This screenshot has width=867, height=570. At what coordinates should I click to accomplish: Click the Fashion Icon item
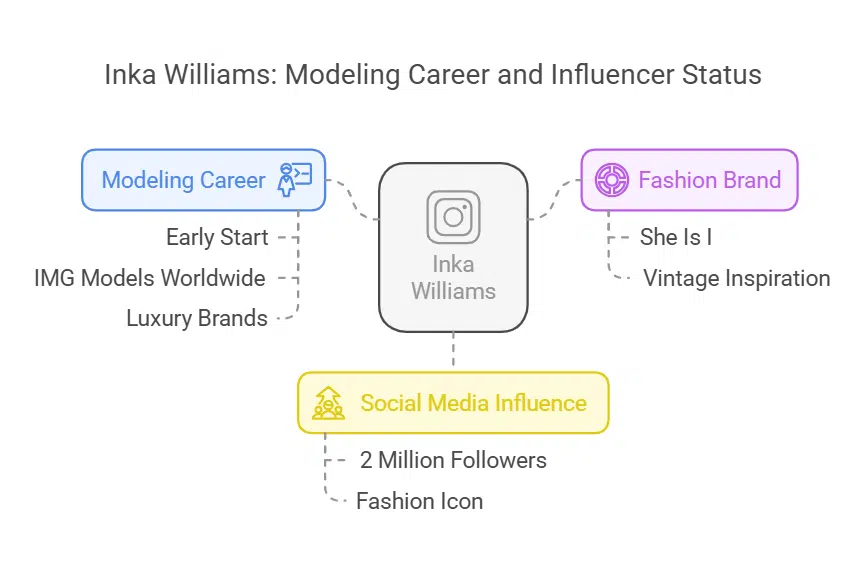point(419,501)
